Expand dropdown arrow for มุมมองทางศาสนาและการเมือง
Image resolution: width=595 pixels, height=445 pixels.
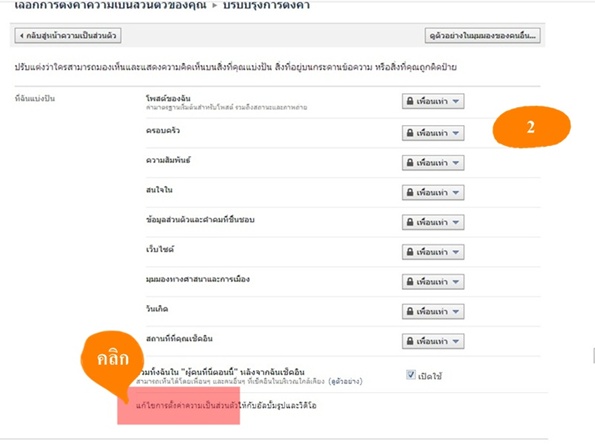456,282
